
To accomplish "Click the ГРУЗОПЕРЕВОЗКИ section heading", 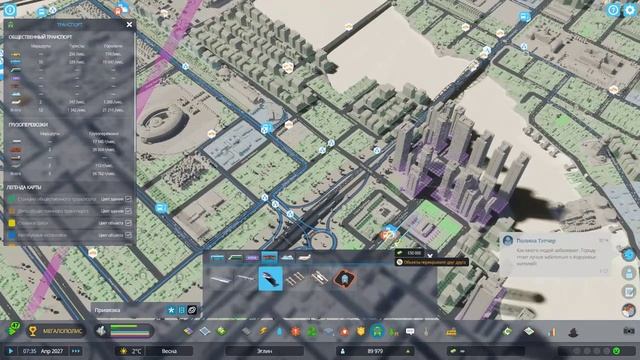I will click(x=28, y=124).
